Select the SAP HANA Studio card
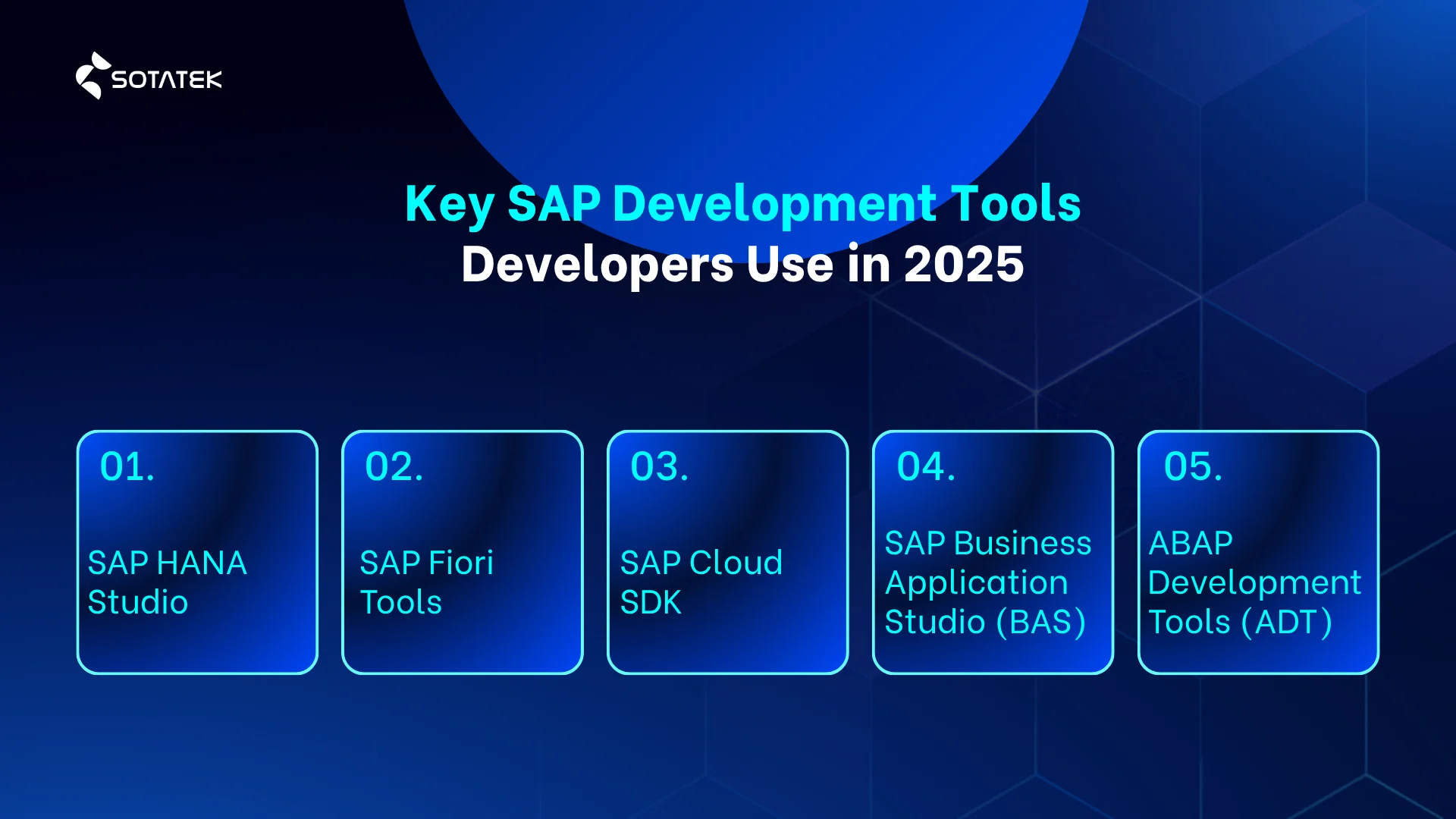 coord(197,552)
